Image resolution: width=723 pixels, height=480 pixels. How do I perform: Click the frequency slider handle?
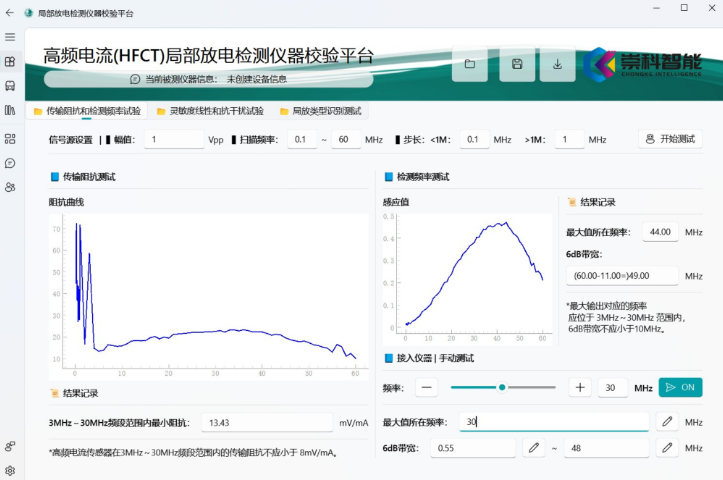click(x=502, y=387)
